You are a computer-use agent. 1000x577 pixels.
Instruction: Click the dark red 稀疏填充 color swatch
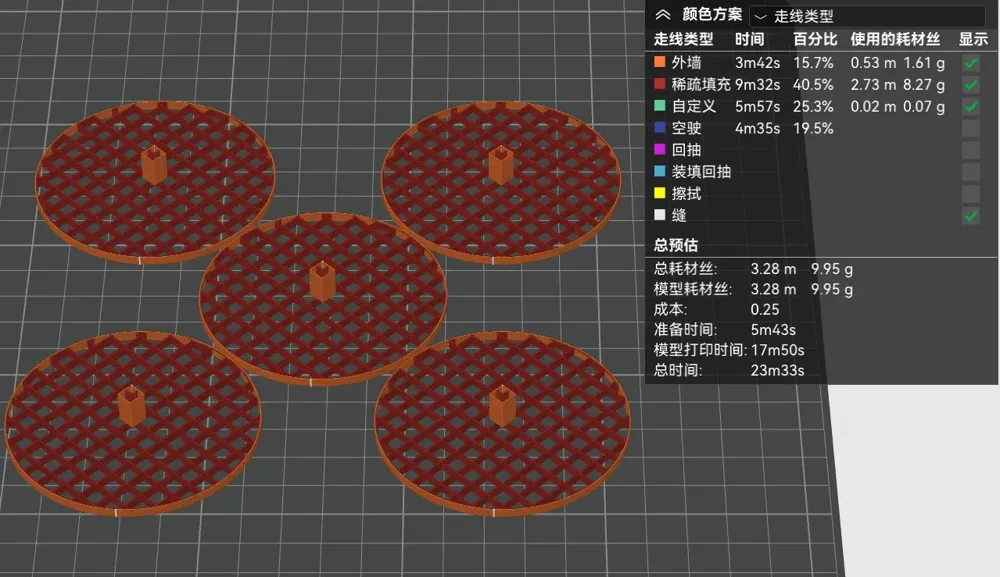659,84
